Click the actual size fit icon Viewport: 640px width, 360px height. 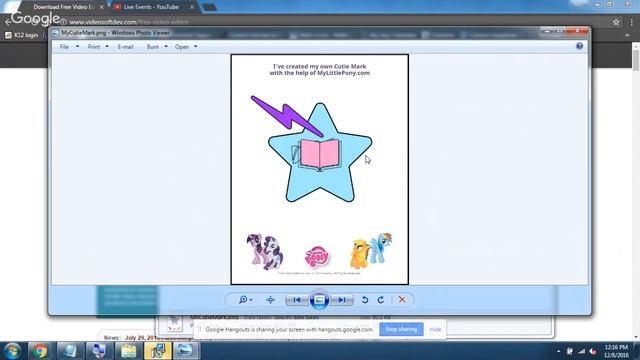(x=270, y=300)
